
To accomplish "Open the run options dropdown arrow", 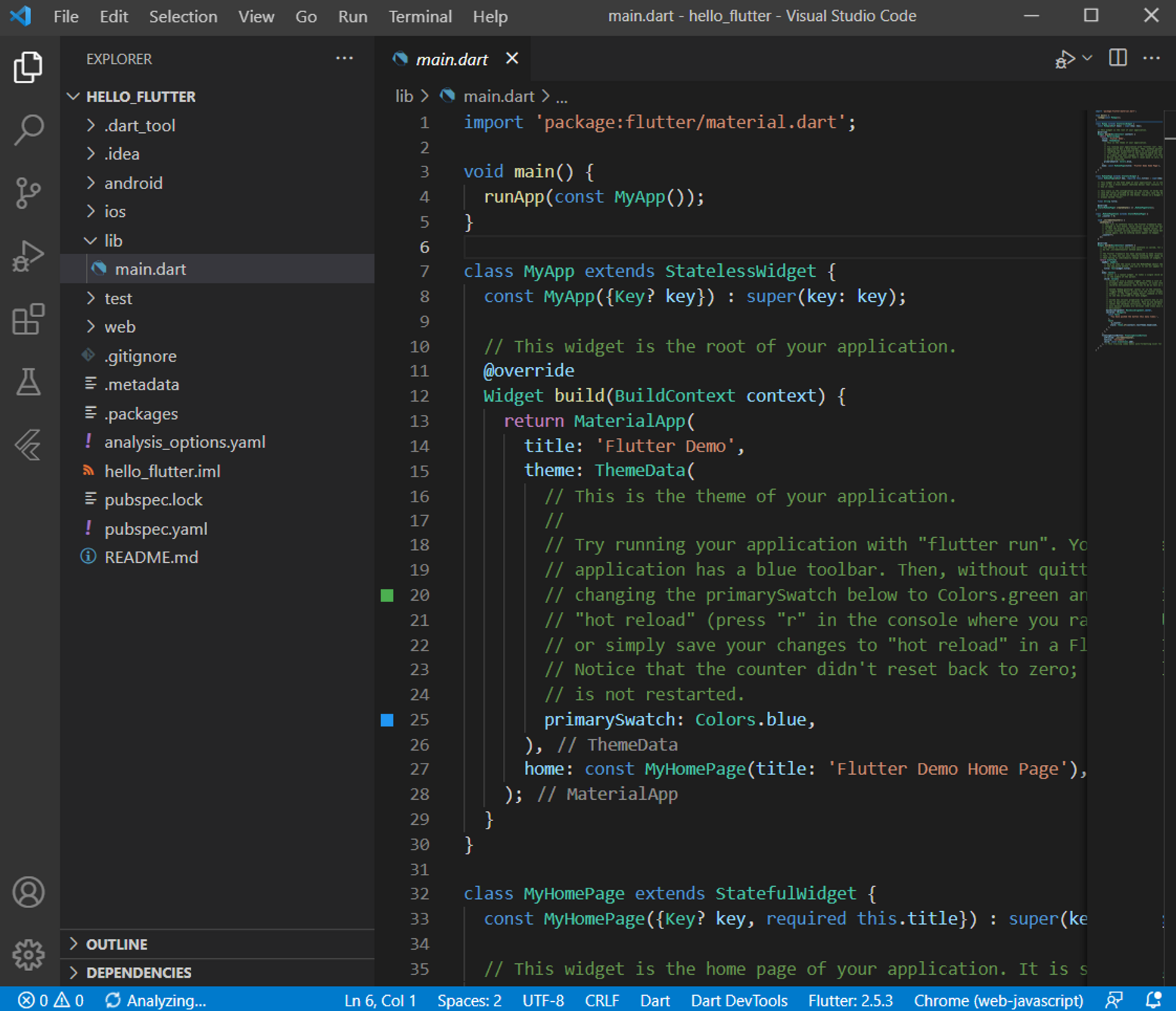I will tap(1087, 58).
